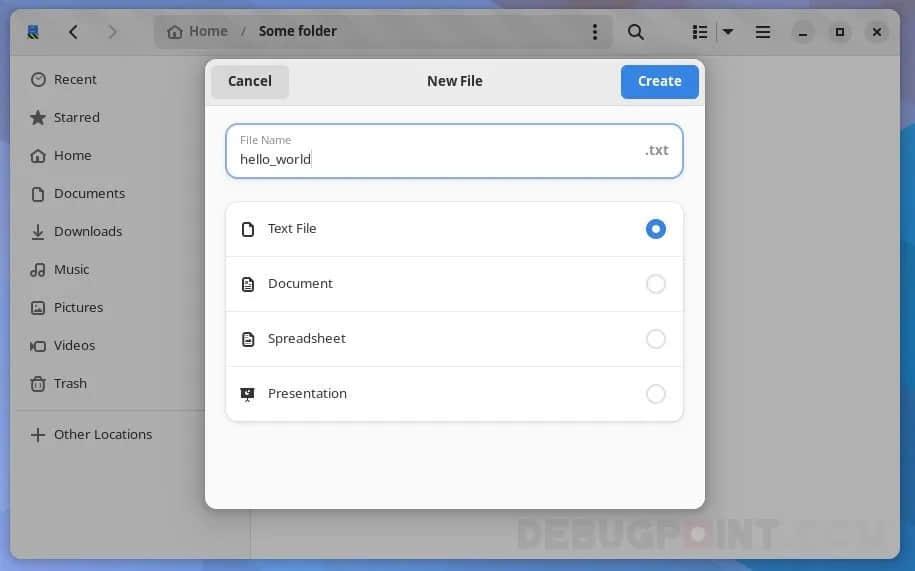Cancel the New File dialog
This screenshot has height=571, width=915.
[x=250, y=81]
